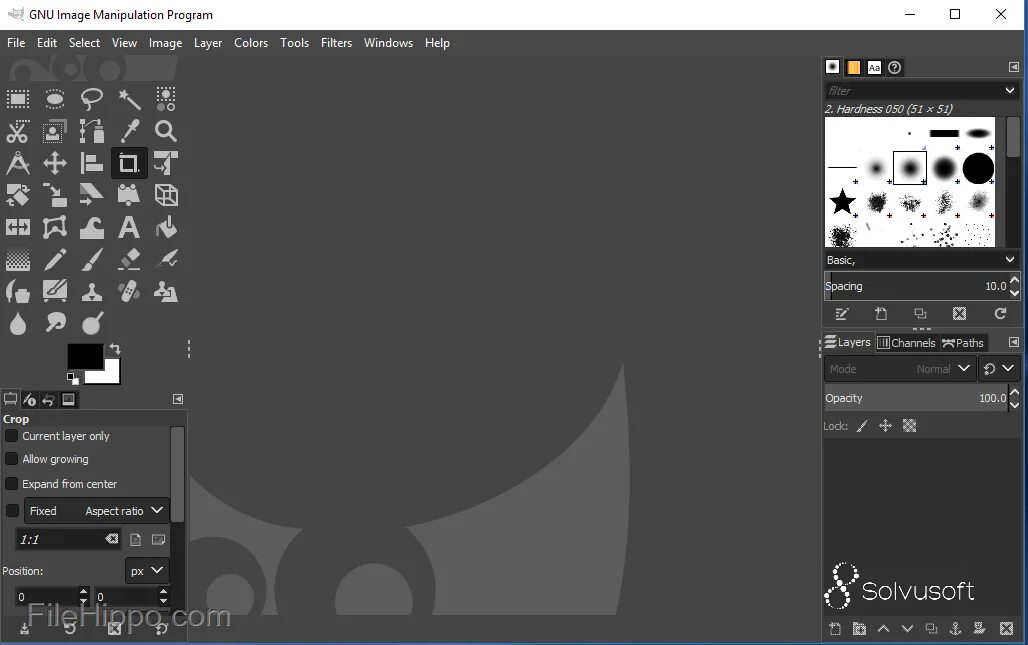The height and width of the screenshot is (645, 1028).
Task: Open the Layers dock tab menu
Action: click(1014, 342)
